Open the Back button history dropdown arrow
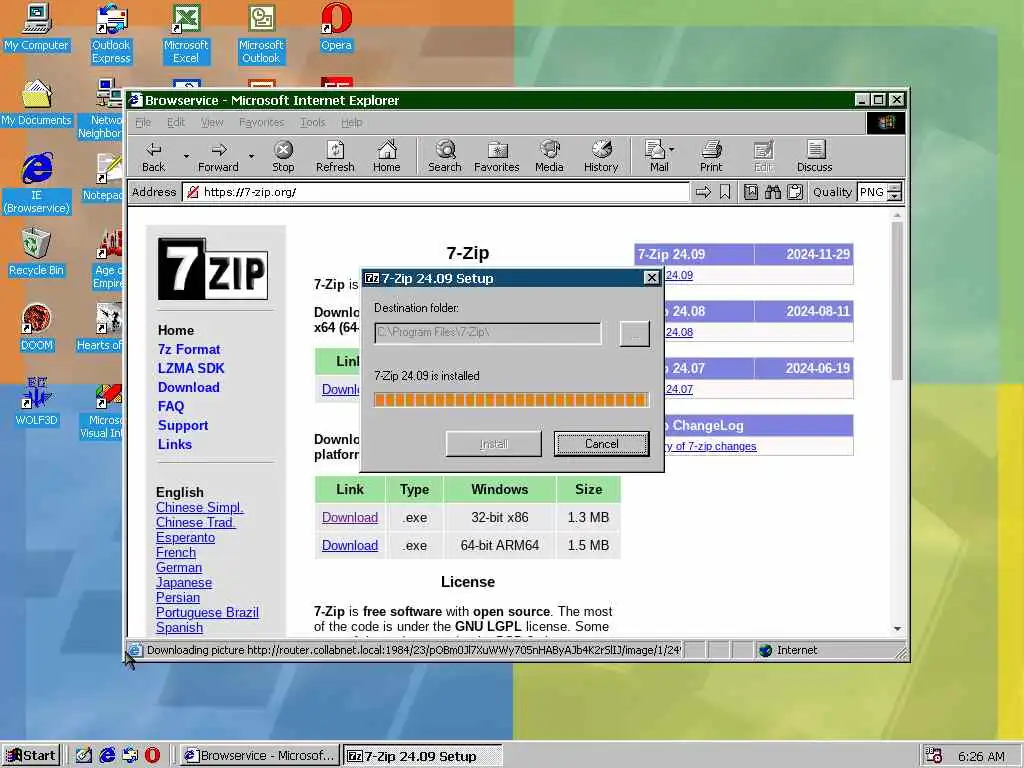 pos(186,157)
